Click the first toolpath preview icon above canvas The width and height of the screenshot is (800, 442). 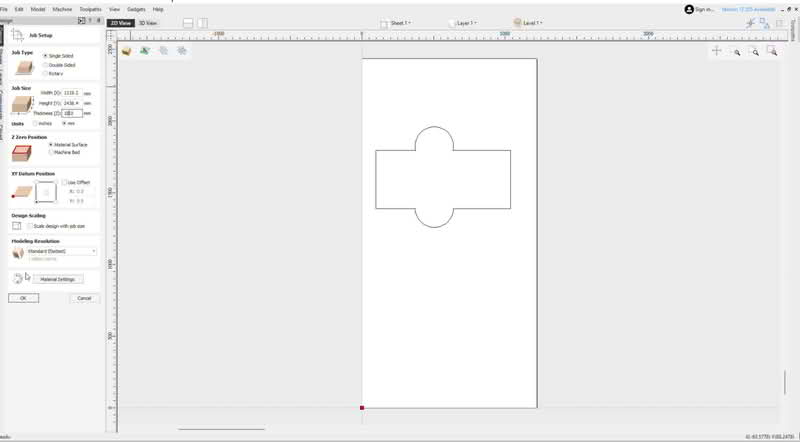(x=127, y=51)
